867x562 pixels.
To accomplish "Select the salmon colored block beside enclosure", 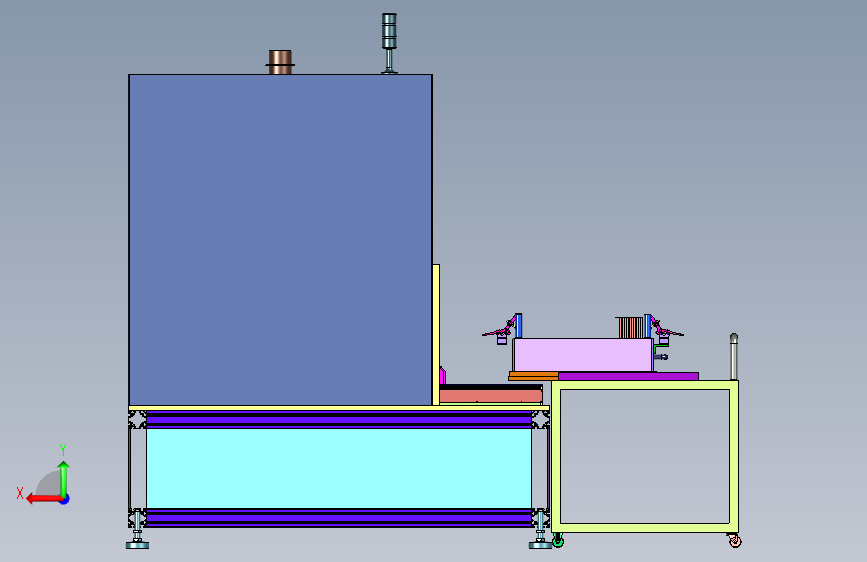I will tap(490, 396).
